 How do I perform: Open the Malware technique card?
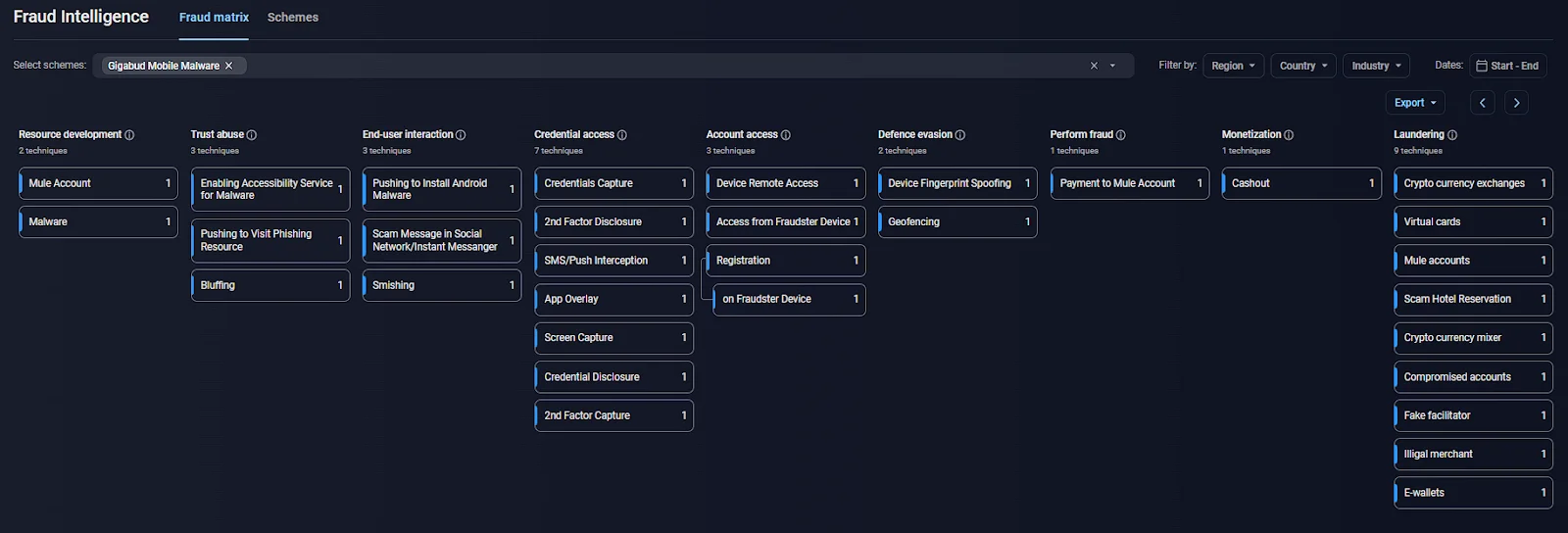coord(98,221)
